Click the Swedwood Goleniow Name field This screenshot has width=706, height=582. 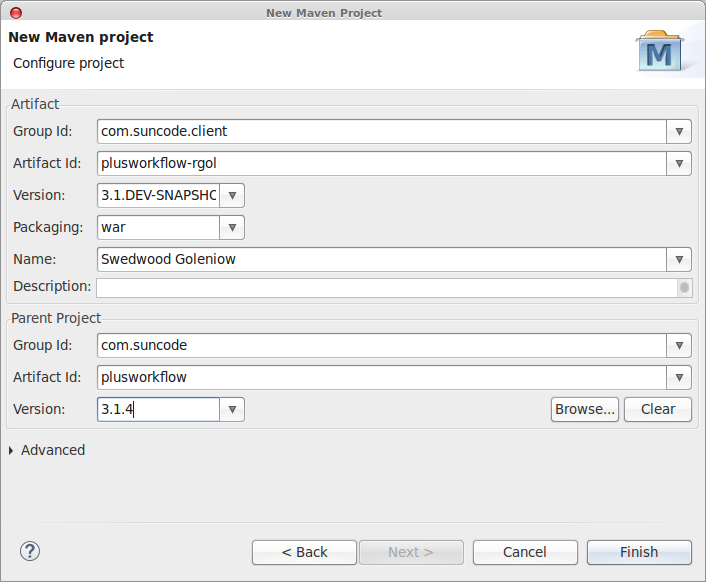pos(382,259)
